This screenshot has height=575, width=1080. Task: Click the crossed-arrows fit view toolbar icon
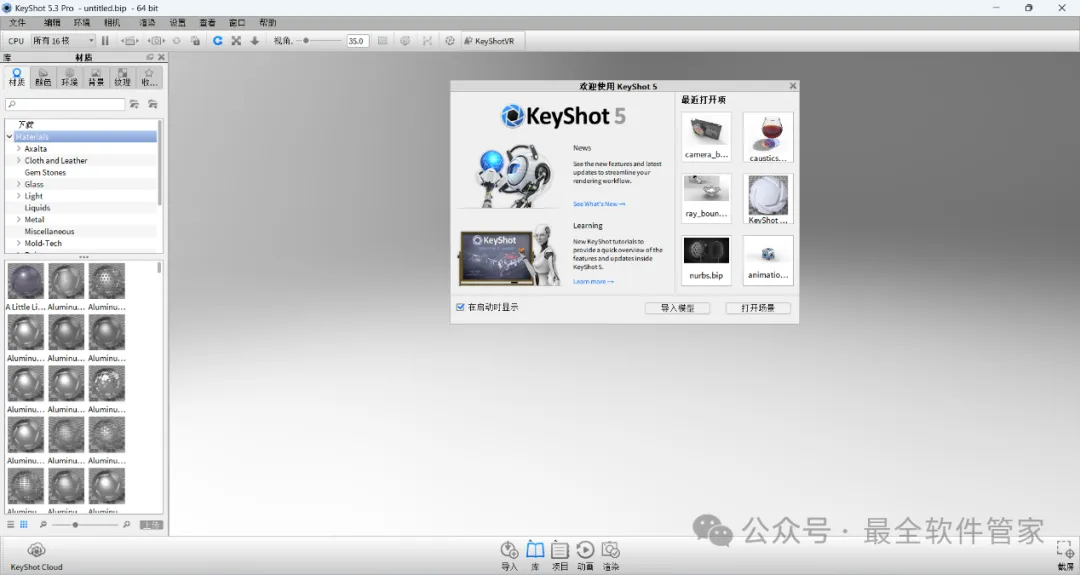pos(236,41)
